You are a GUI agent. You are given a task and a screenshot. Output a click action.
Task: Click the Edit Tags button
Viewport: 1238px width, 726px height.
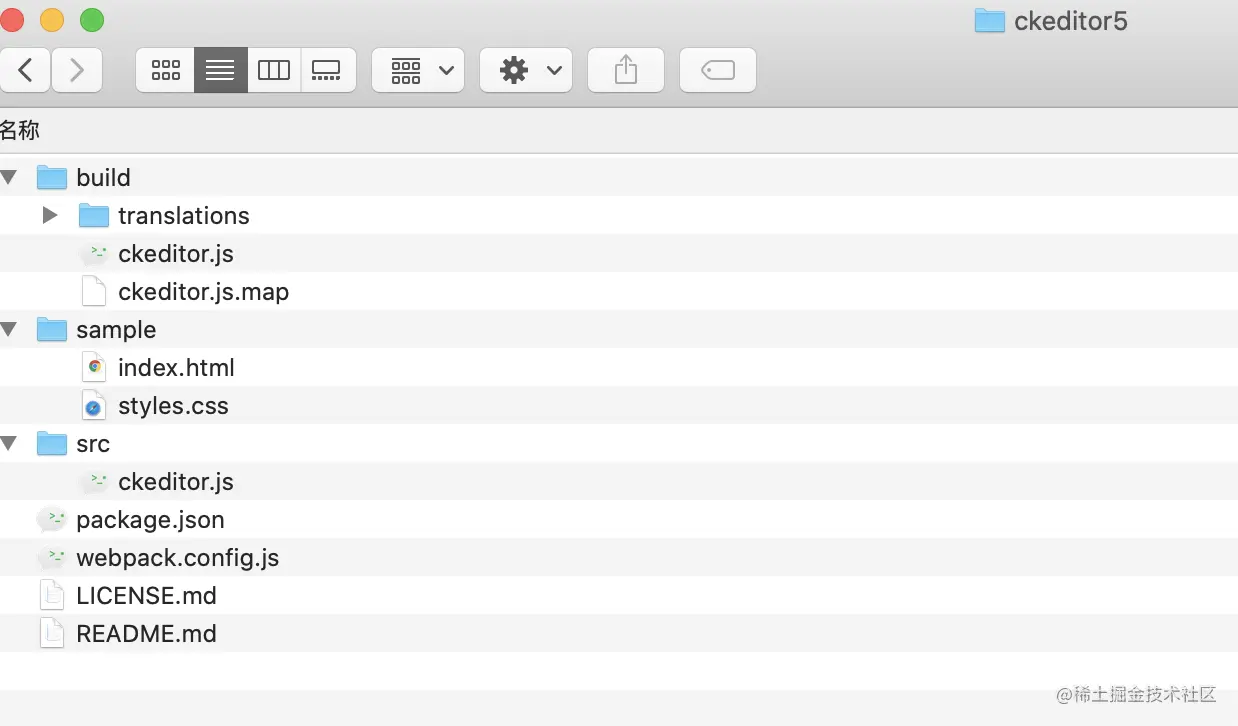[x=718, y=70]
